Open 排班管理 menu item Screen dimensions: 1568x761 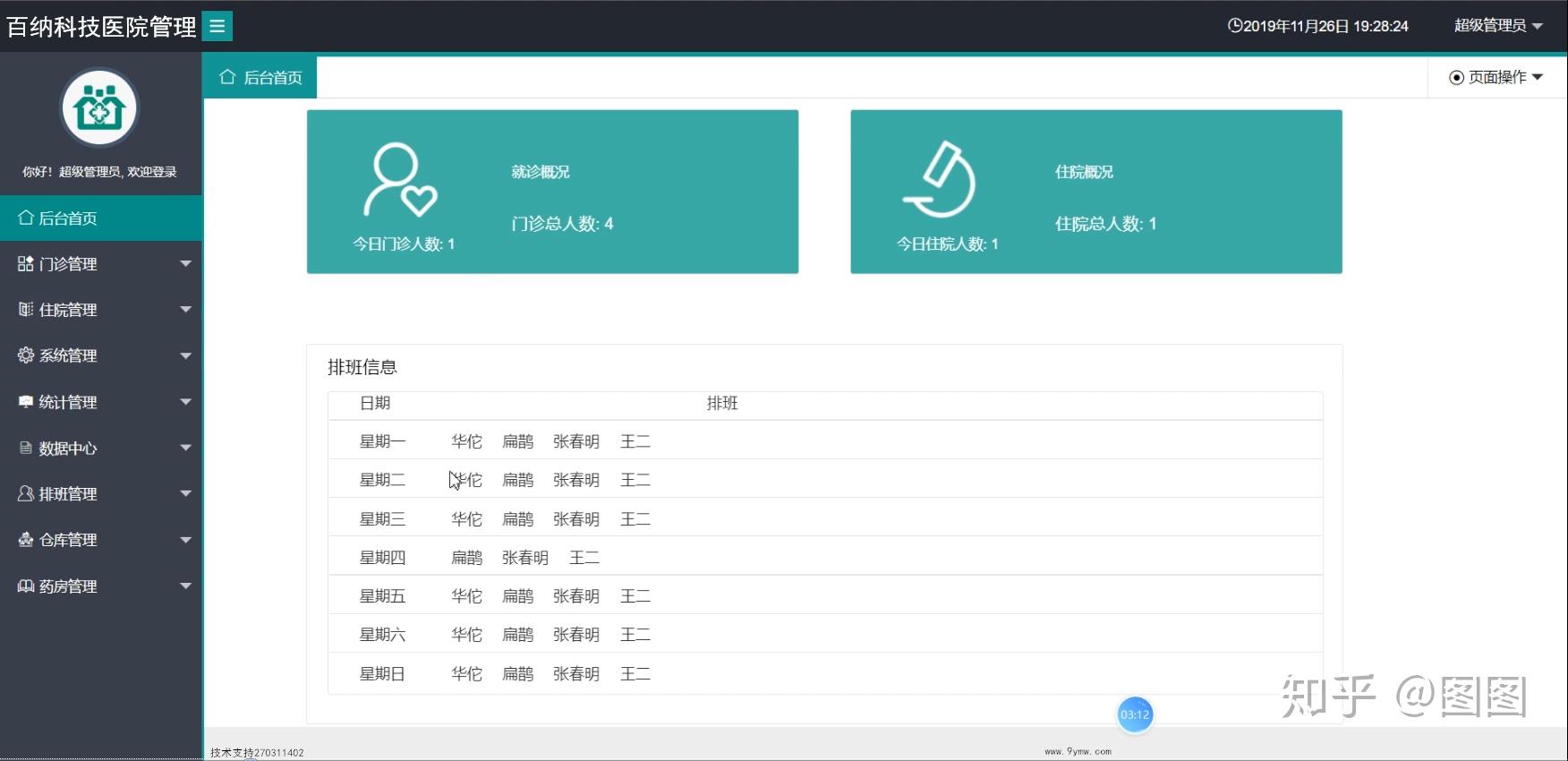[101, 493]
